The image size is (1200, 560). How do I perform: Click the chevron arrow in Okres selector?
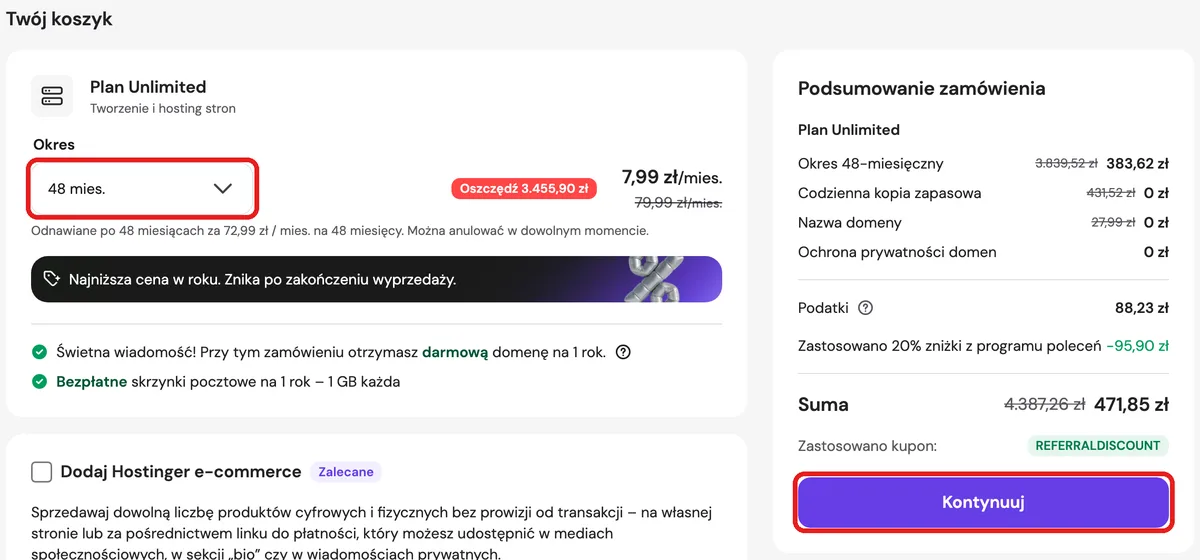click(223, 188)
